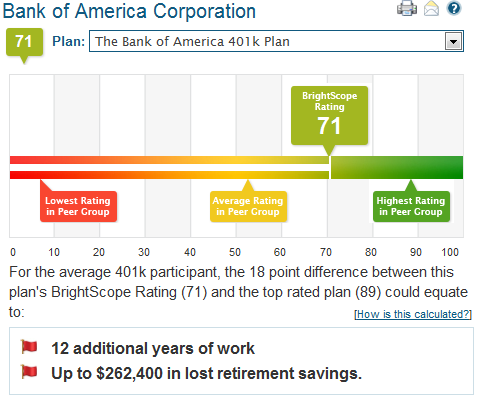Open the help question mark icon
478x399 pixels.
click(x=454, y=8)
